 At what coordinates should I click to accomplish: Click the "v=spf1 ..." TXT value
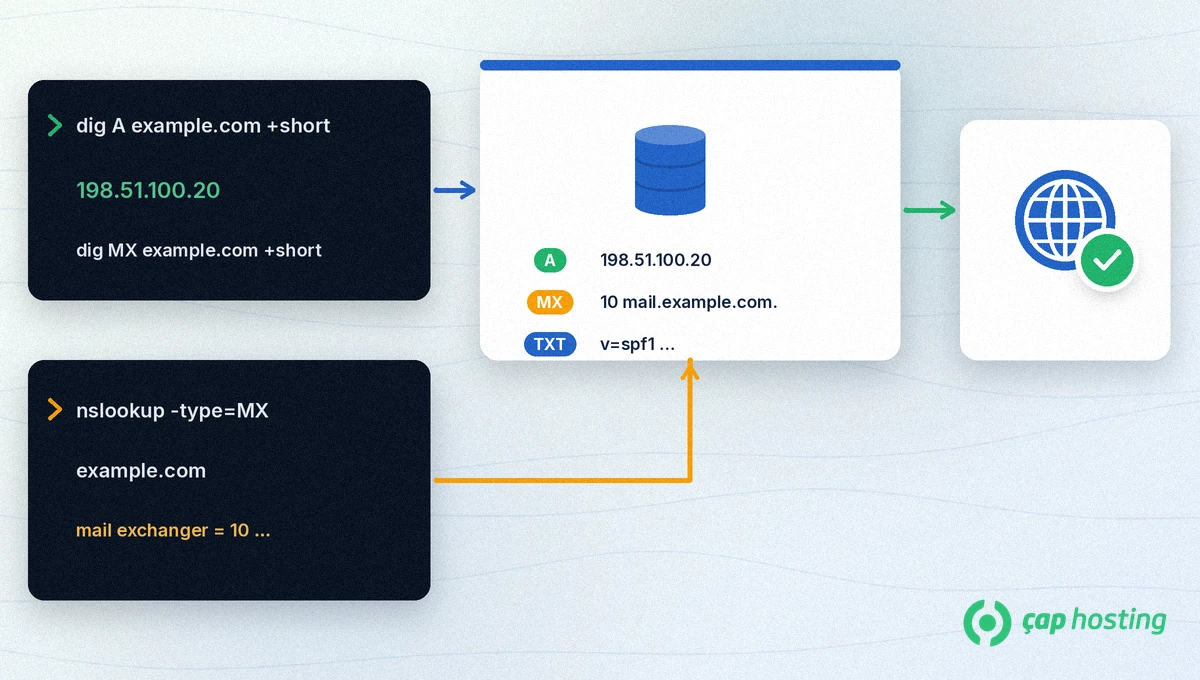[637, 345]
